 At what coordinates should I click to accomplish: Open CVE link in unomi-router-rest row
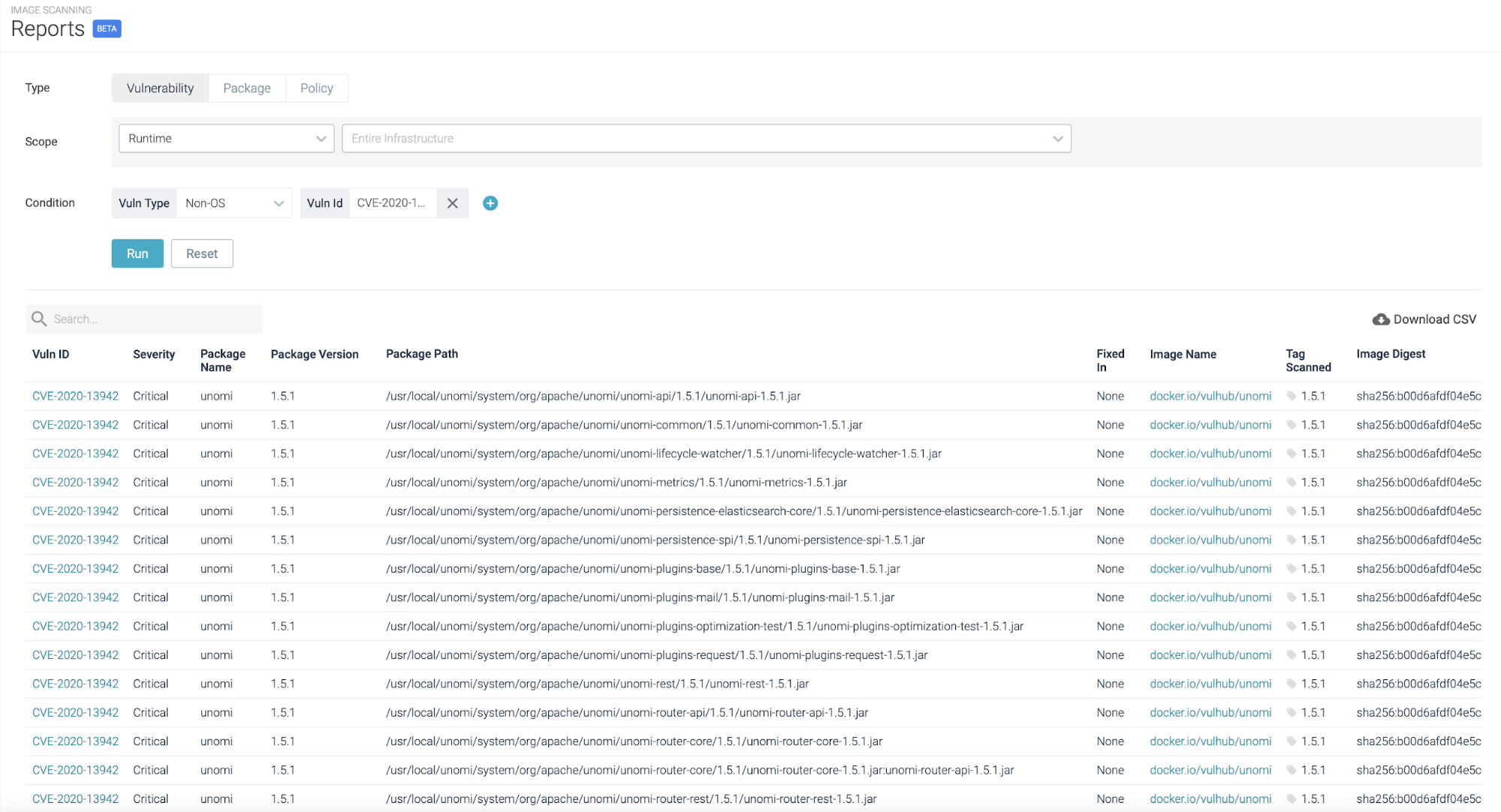pyautogui.click(x=75, y=799)
